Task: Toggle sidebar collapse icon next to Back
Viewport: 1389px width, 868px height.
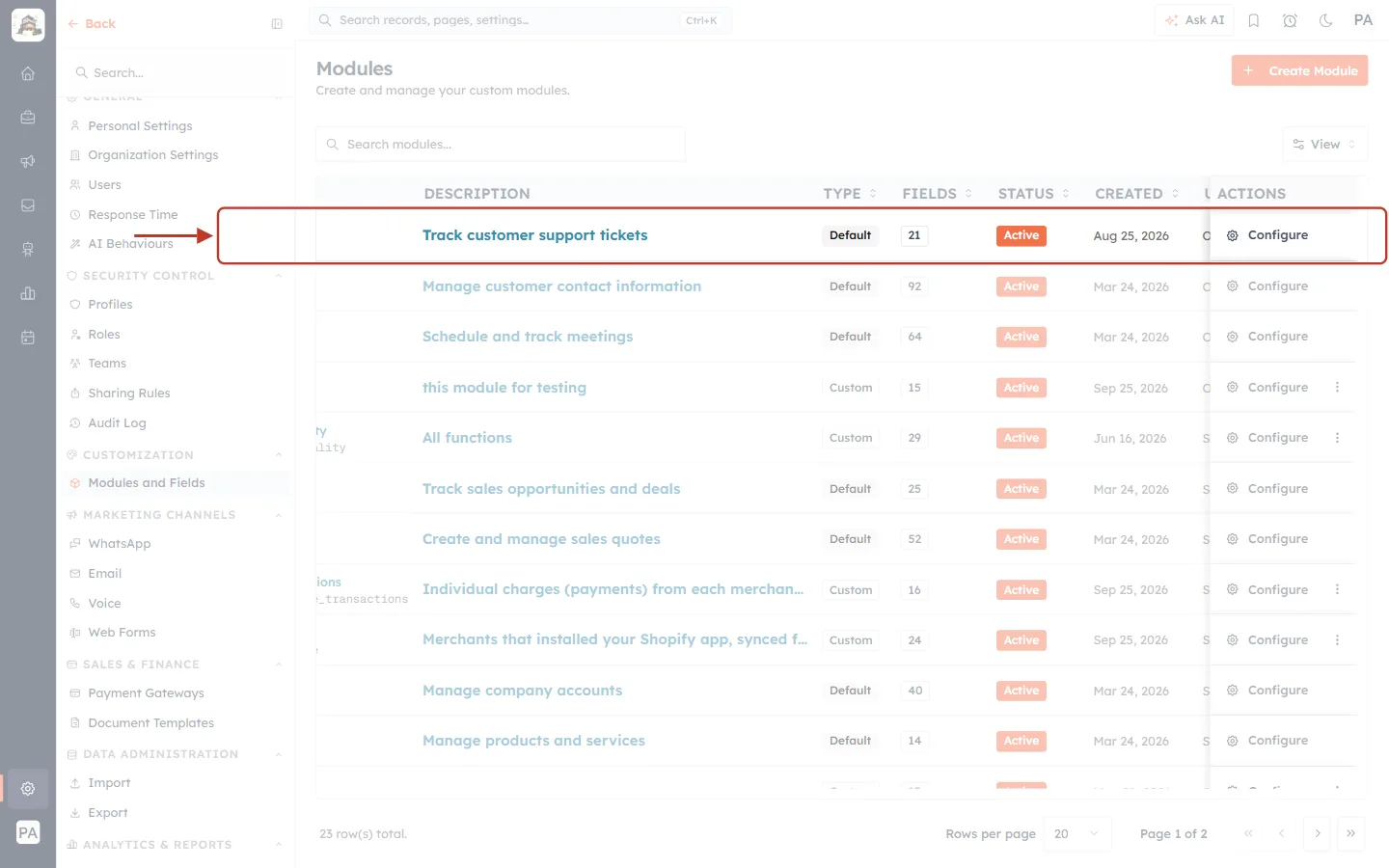Action: tap(277, 24)
